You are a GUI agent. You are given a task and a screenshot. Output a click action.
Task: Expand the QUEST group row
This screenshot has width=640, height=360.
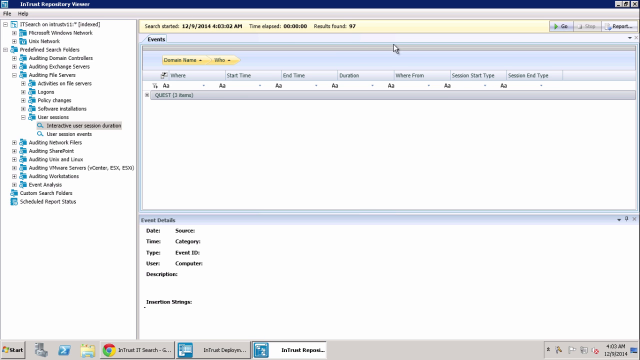tap(147, 95)
